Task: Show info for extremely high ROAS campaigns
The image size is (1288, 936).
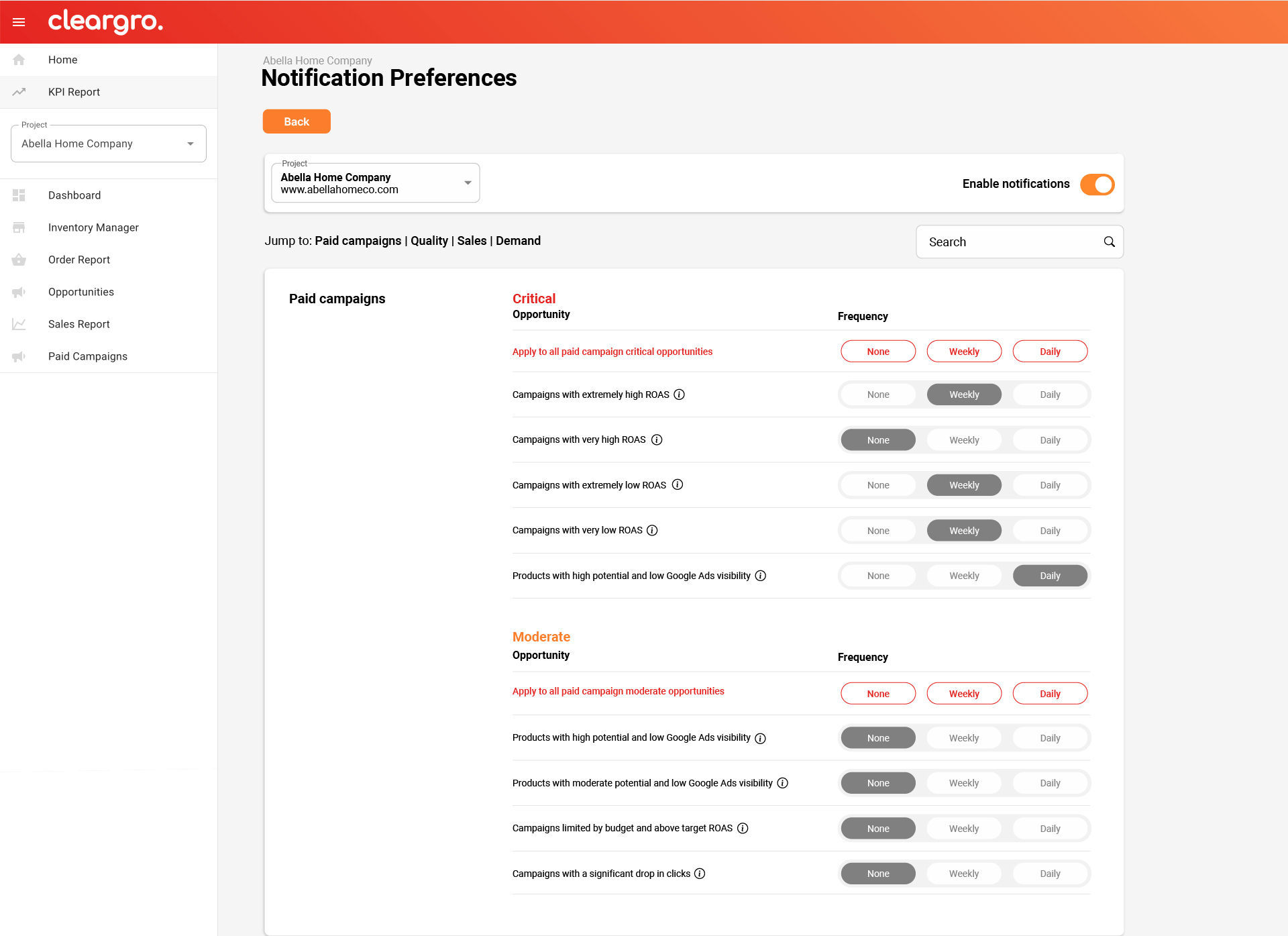Action: point(679,395)
